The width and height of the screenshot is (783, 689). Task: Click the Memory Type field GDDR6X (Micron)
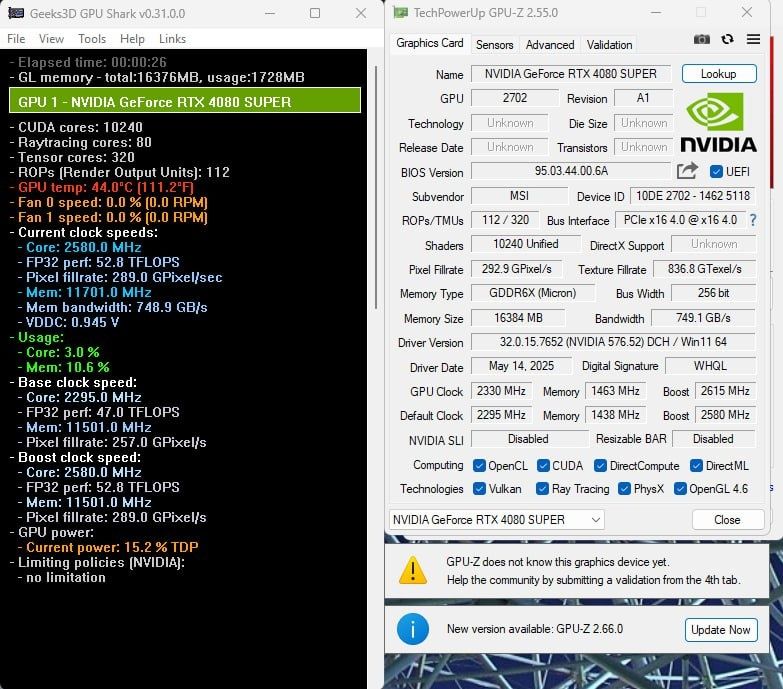click(533, 293)
